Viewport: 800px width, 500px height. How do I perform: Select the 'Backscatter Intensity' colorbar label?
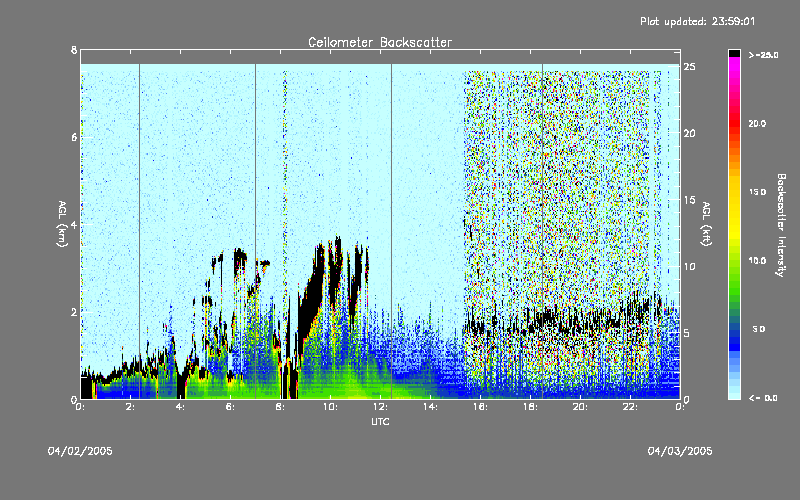click(781, 225)
